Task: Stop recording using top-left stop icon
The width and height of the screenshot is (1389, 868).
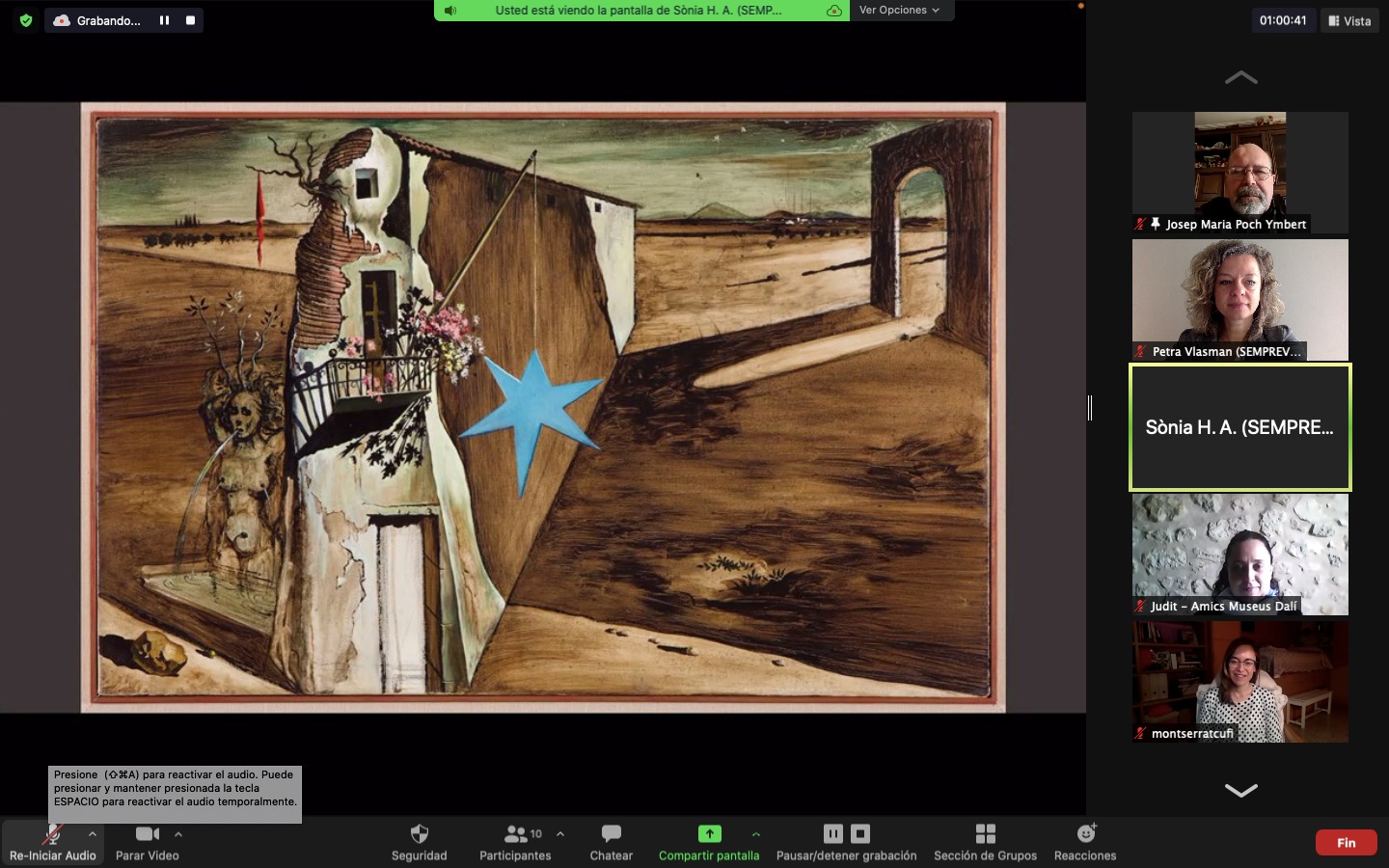Action: (190, 20)
